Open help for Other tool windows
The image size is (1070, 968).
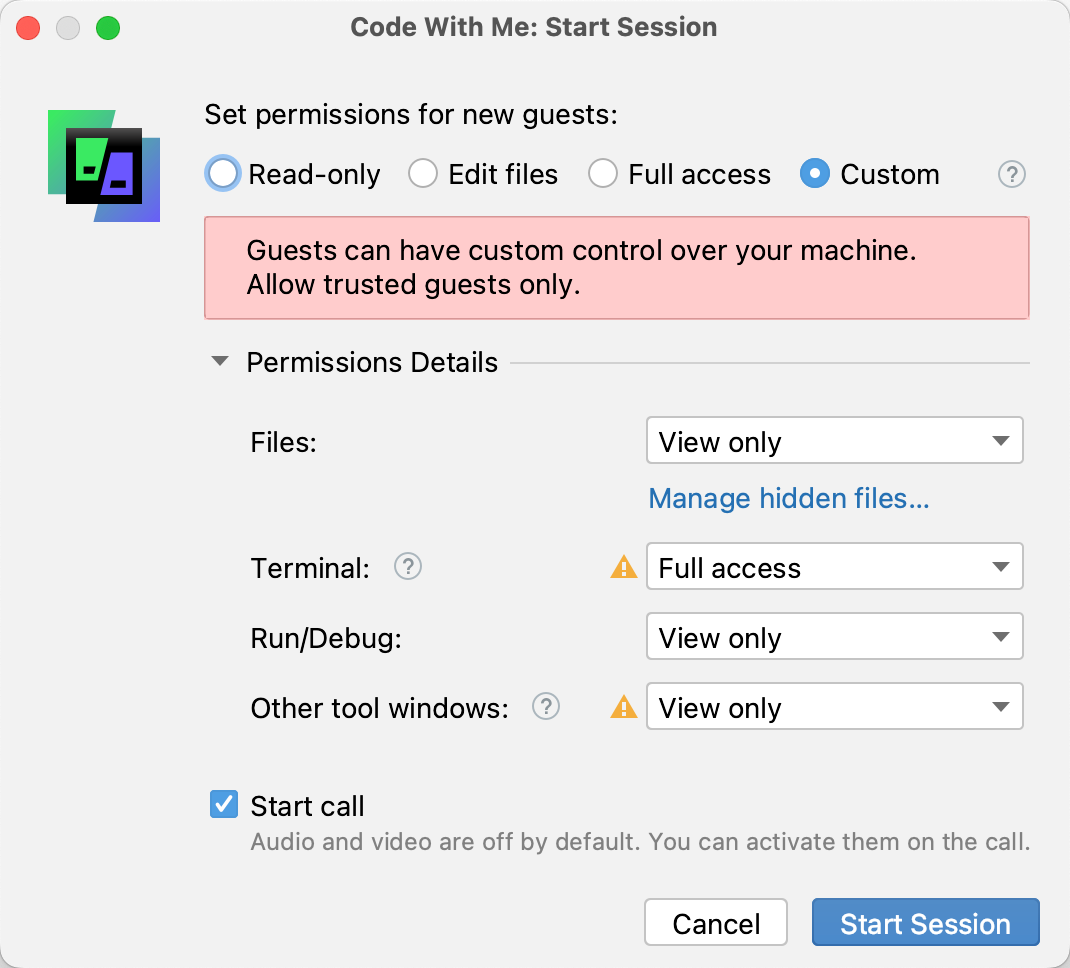click(x=546, y=707)
